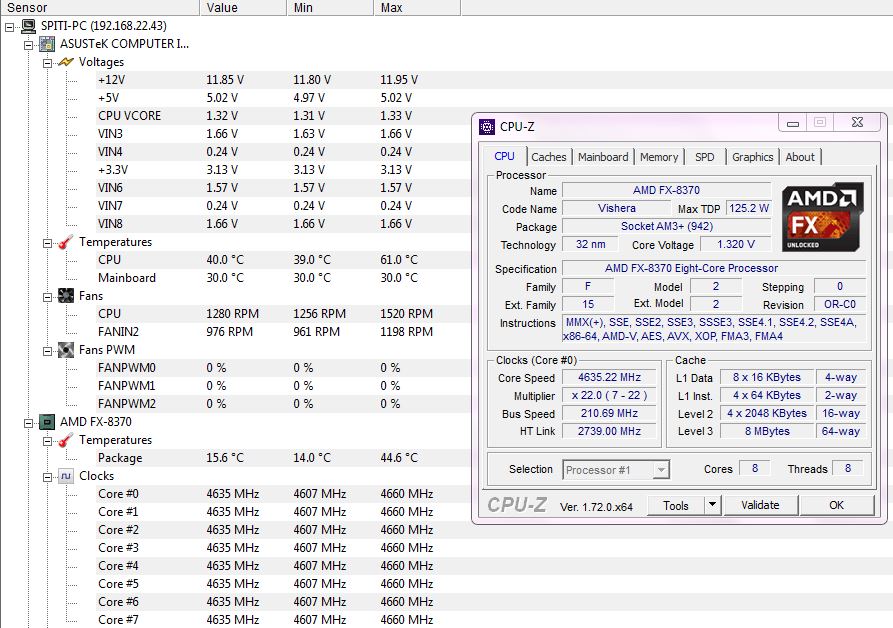Select the VIN8 voltage row
This screenshot has height=628, width=893.
coord(283,224)
